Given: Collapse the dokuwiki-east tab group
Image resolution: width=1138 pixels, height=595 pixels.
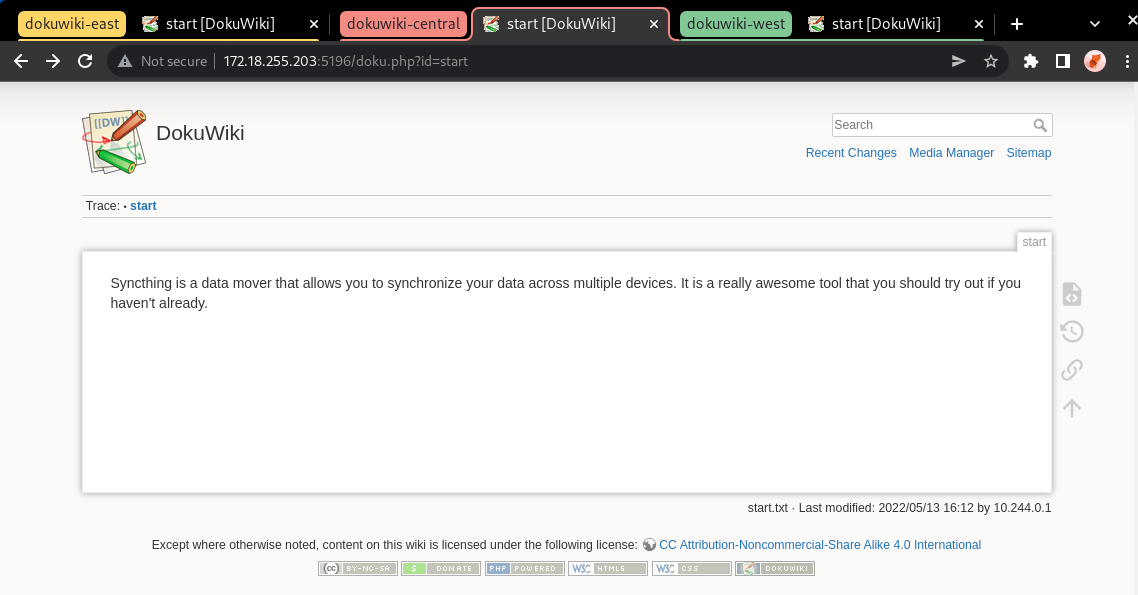Looking at the screenshot, I should [72, 24].
